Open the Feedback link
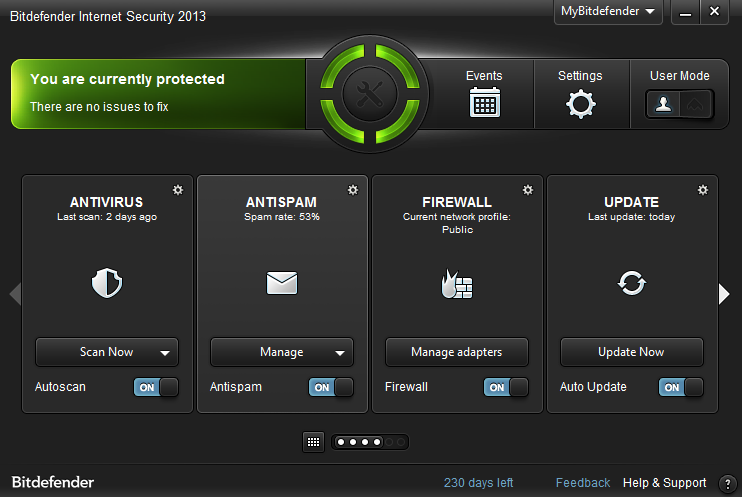742x497 pixels. click(583, 483)
